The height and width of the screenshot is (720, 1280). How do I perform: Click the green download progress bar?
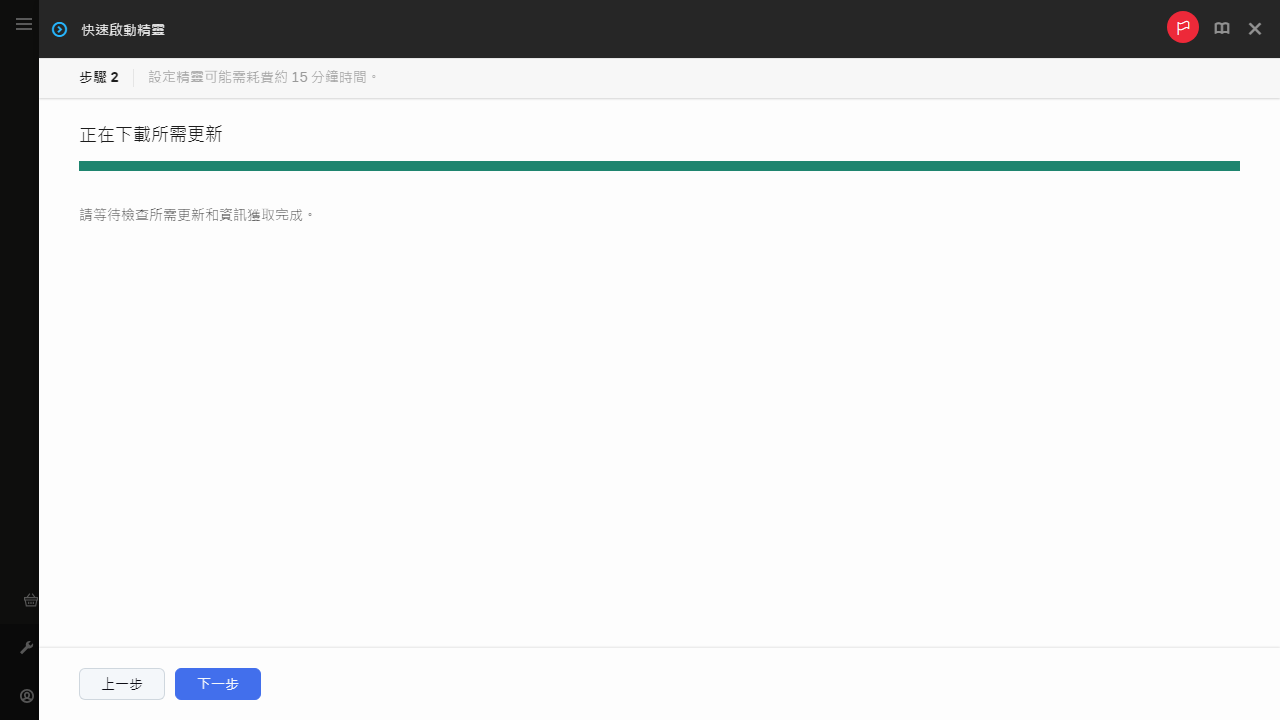(659, 166)
